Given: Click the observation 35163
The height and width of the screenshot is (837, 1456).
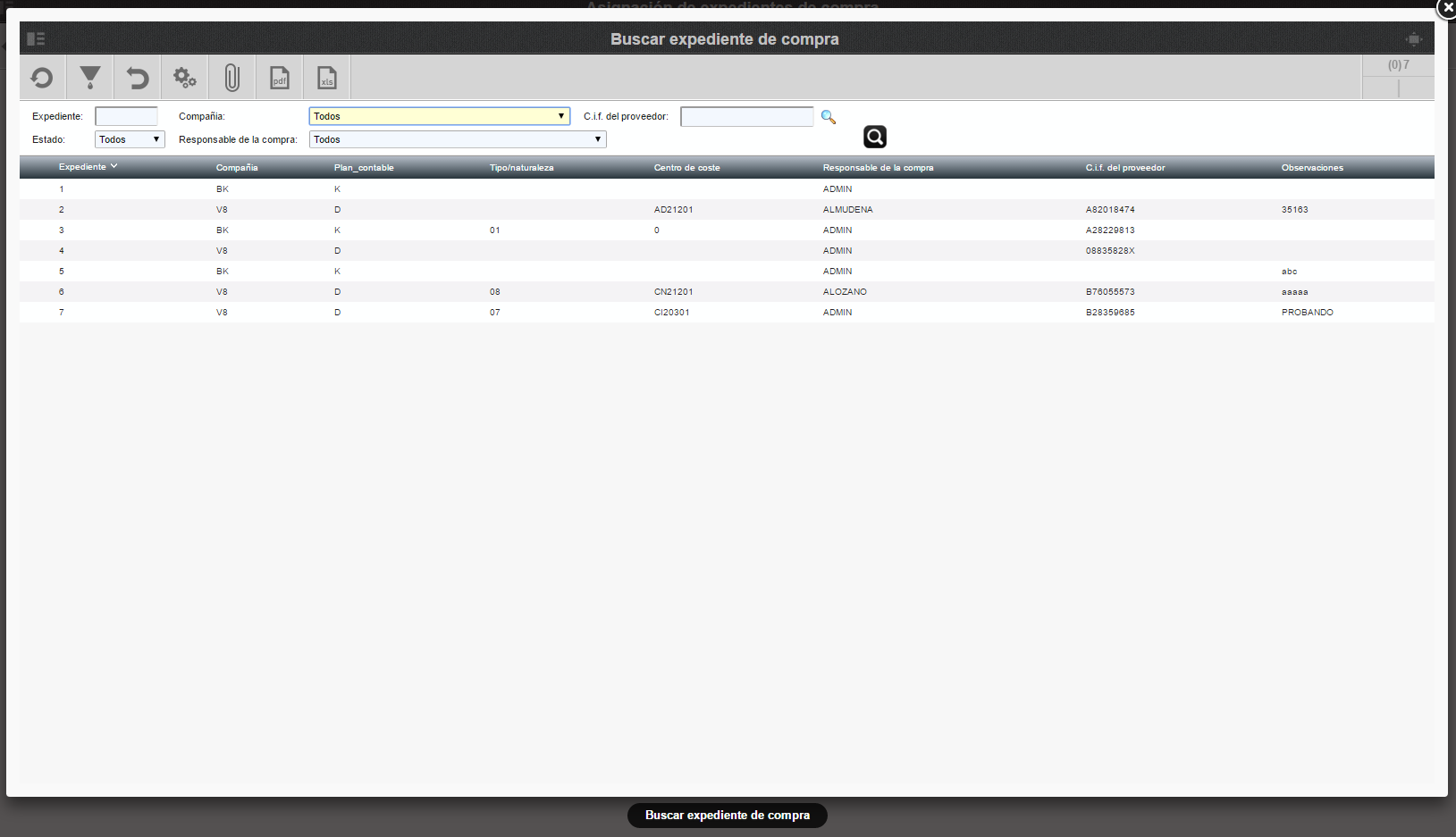Looking at the screenshot, I should tap(1295, 210).
